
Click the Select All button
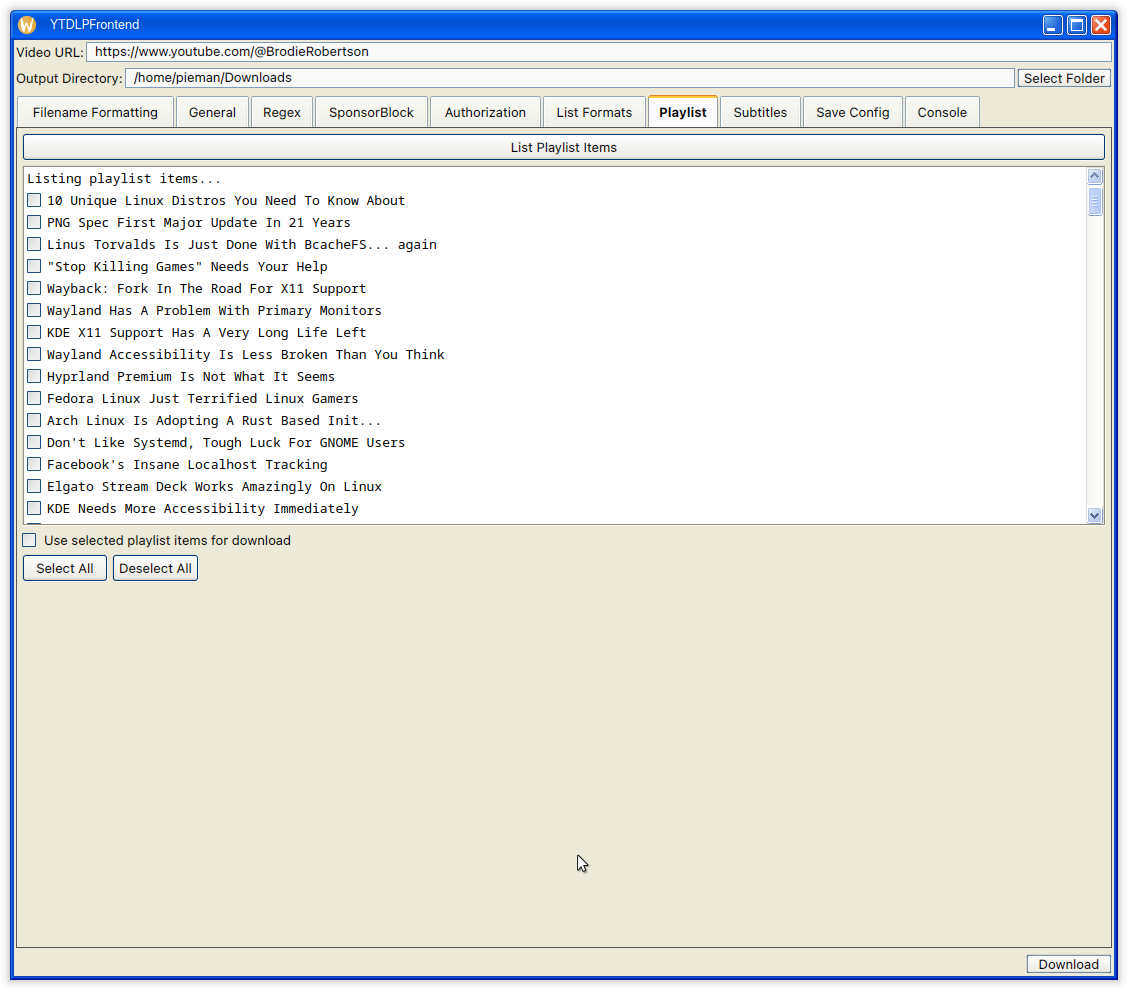point(65,568)
